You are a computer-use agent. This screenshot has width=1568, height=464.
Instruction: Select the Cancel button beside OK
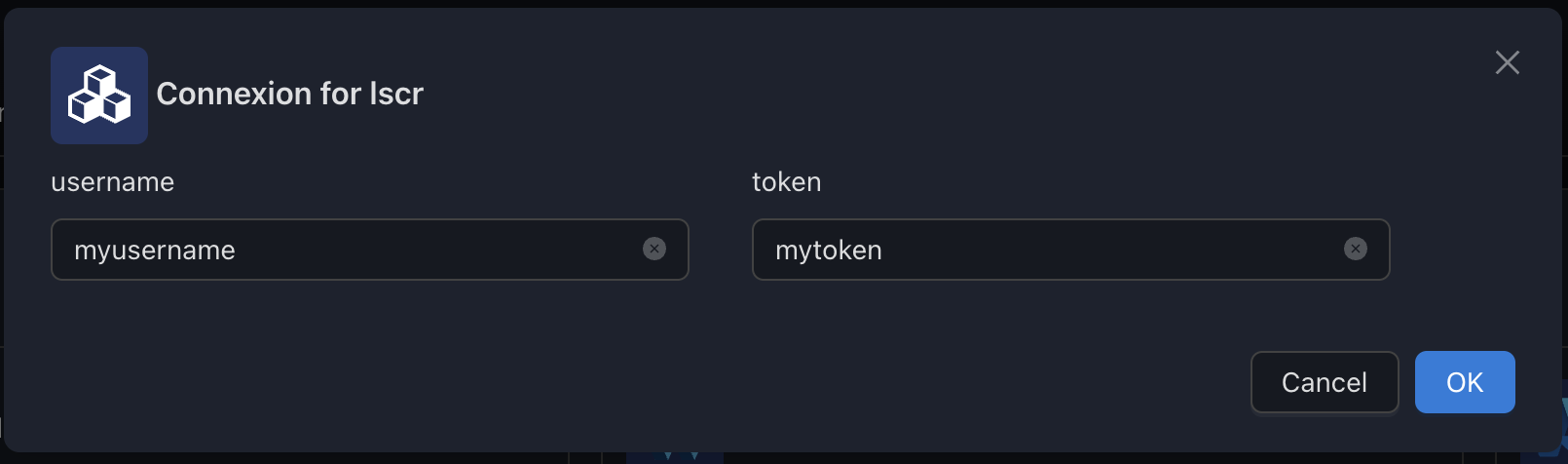coord(1325,382)
